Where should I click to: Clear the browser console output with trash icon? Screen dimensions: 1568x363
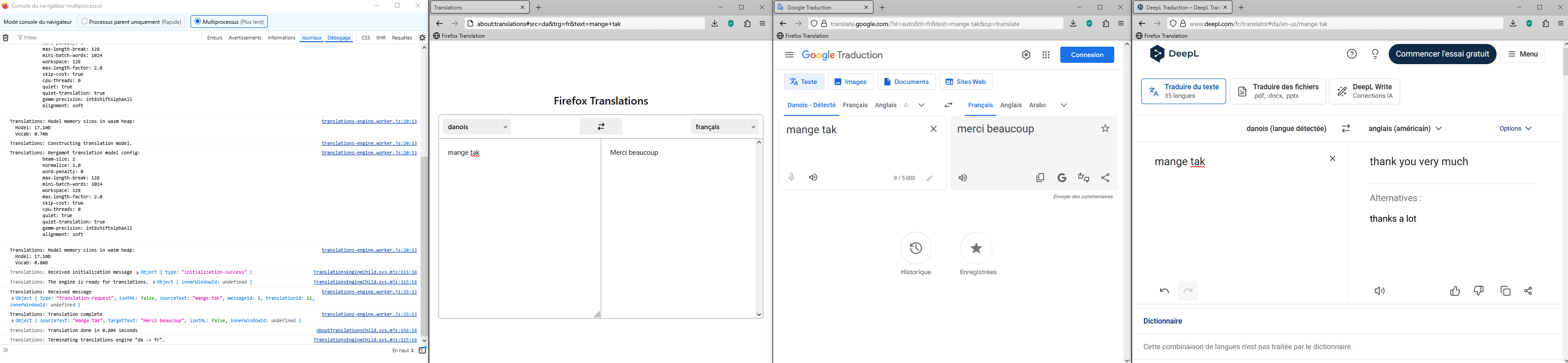[6, 38]
